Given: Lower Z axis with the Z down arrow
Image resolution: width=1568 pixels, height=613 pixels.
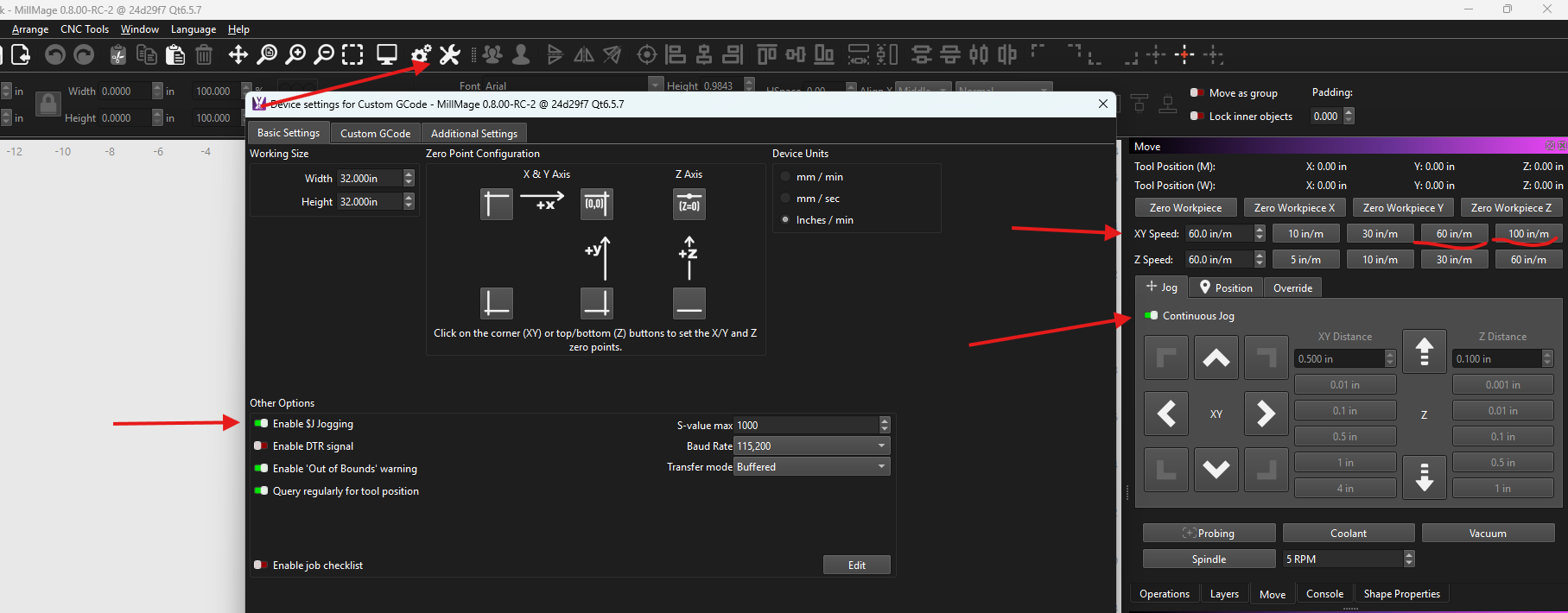Looking at the screenshot, I should tap(1425, 477).
